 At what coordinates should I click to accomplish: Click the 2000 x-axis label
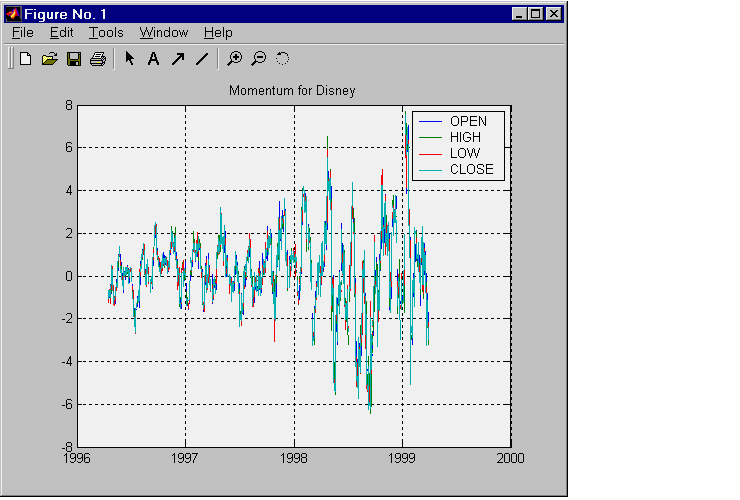pos(510,458)
